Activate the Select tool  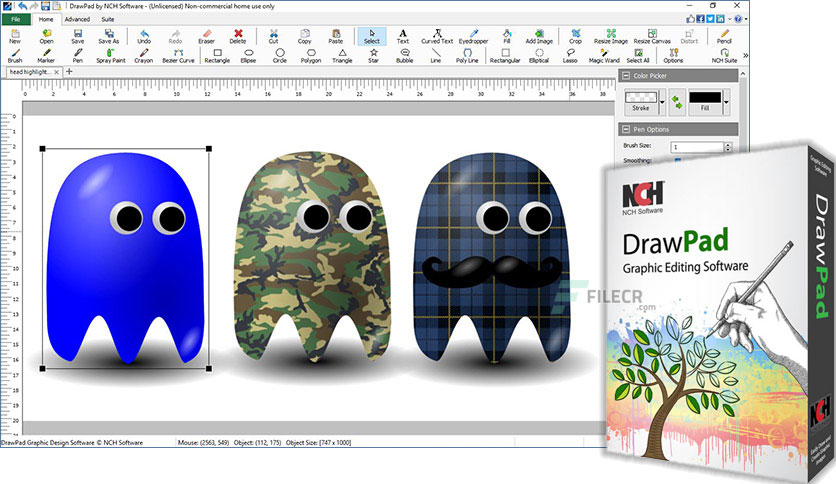coord(372,36)
